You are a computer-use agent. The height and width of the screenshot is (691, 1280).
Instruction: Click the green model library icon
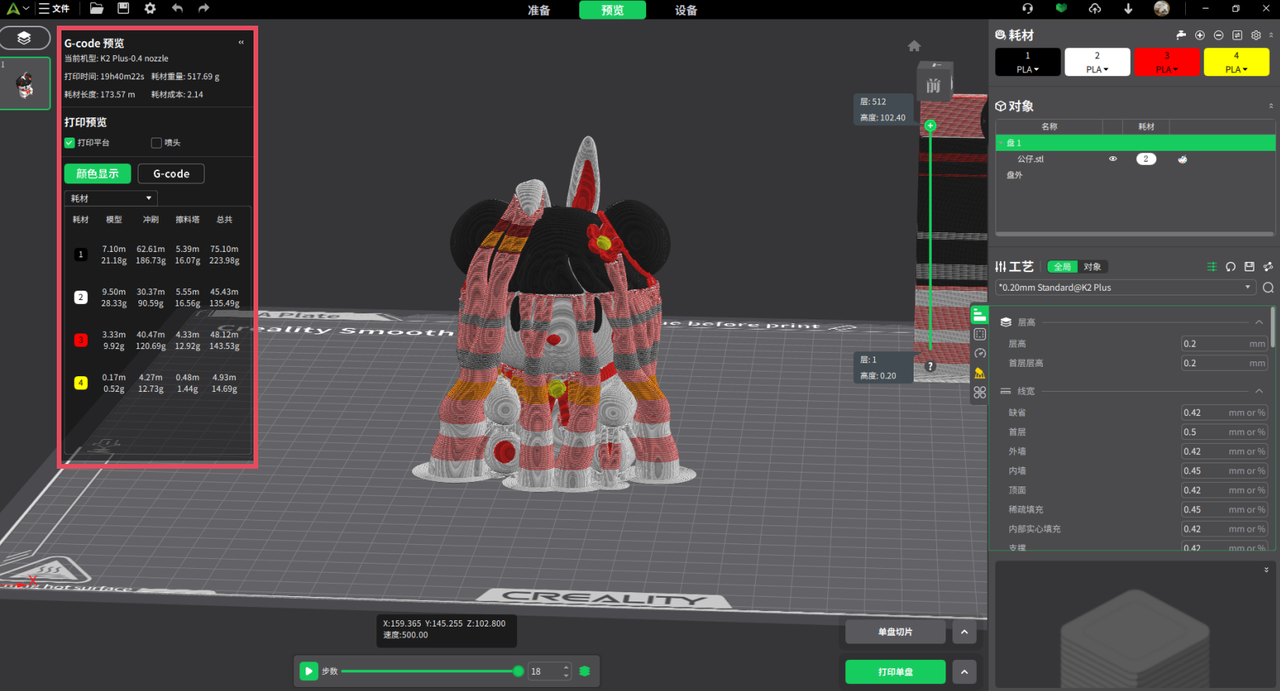pyautogui.click(x=1062, y=9)
